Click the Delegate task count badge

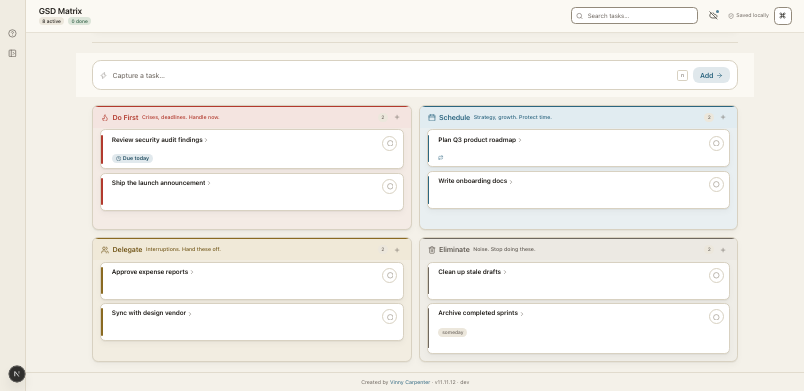pos(383,250)
